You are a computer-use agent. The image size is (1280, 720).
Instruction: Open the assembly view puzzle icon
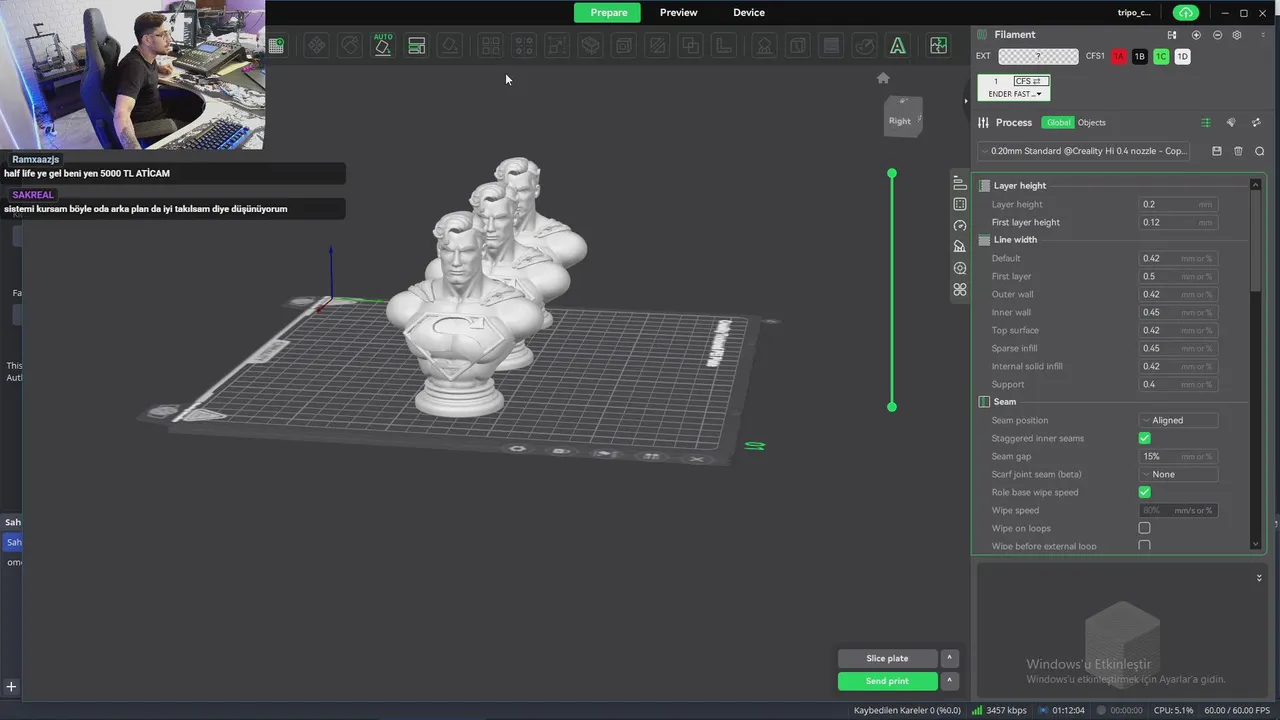(938, 46)
